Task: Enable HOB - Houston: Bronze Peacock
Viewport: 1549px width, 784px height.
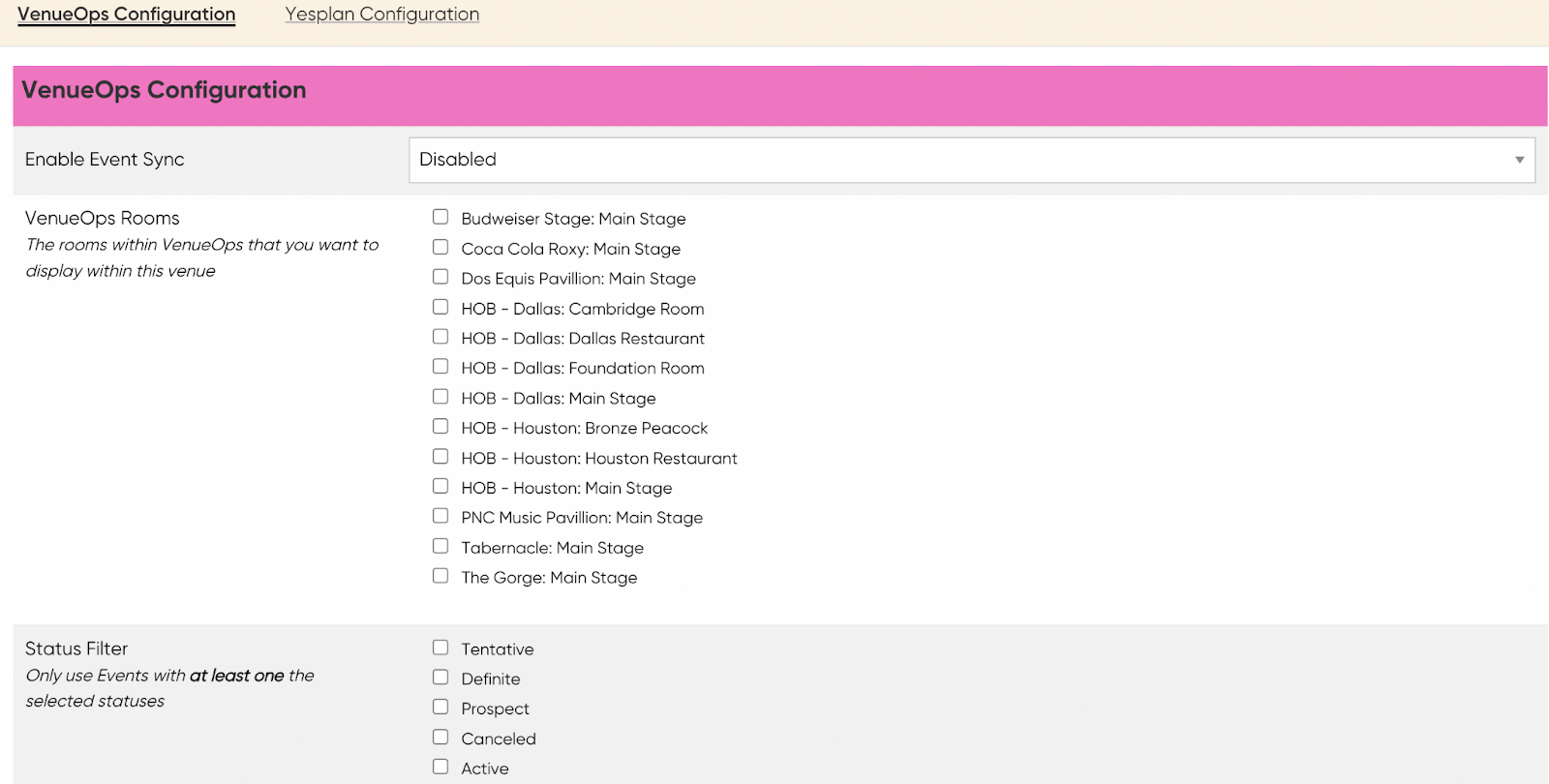Action: tap(440, 426)
